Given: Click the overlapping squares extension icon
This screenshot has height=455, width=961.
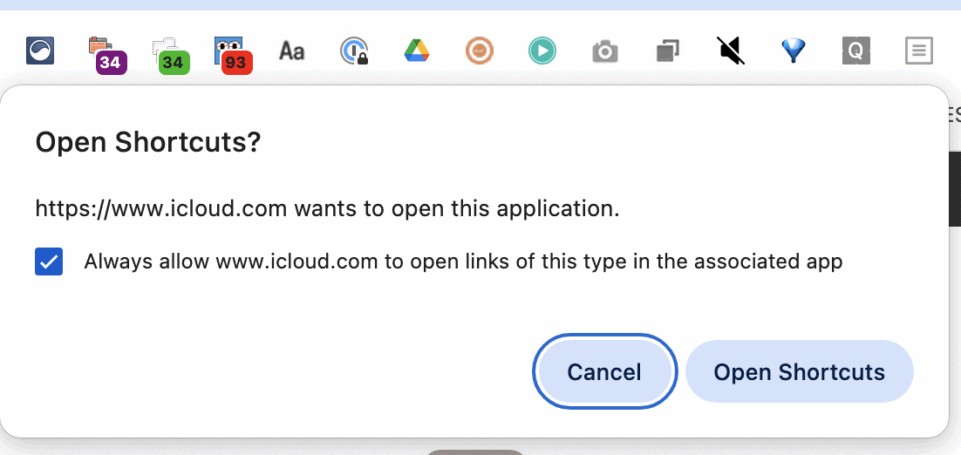Looking at the screenshot, I should 667,51.
